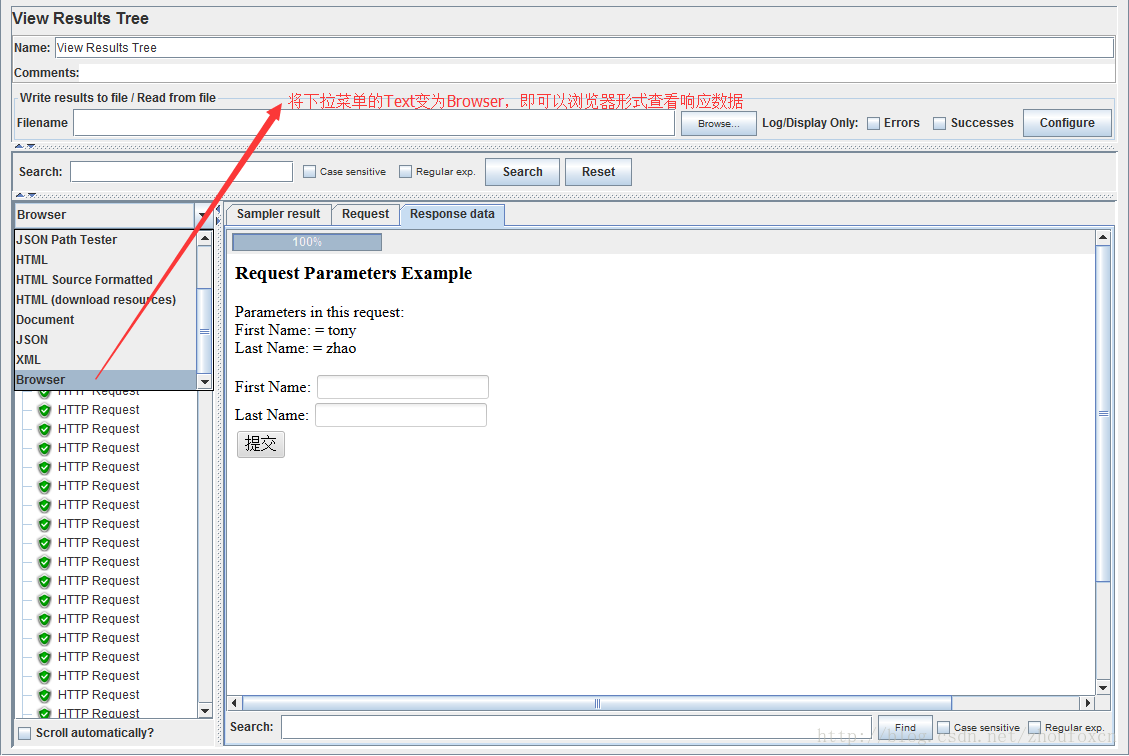Click response panel's horizontal scroll right arrow
This screenshot has width=1129, height=756.
(x=1088, y=703)
